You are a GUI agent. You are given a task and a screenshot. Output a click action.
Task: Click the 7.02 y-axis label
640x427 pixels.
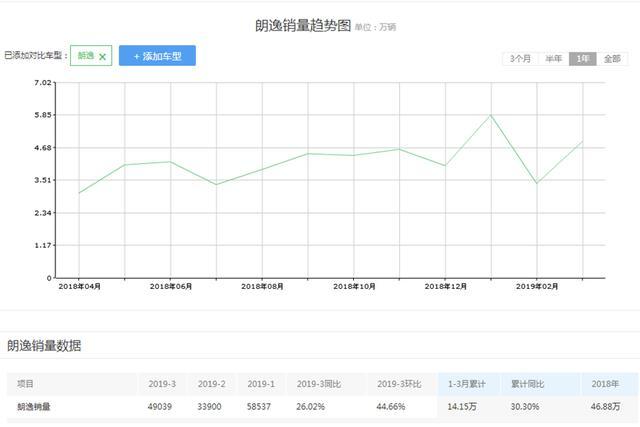(43, 83)
